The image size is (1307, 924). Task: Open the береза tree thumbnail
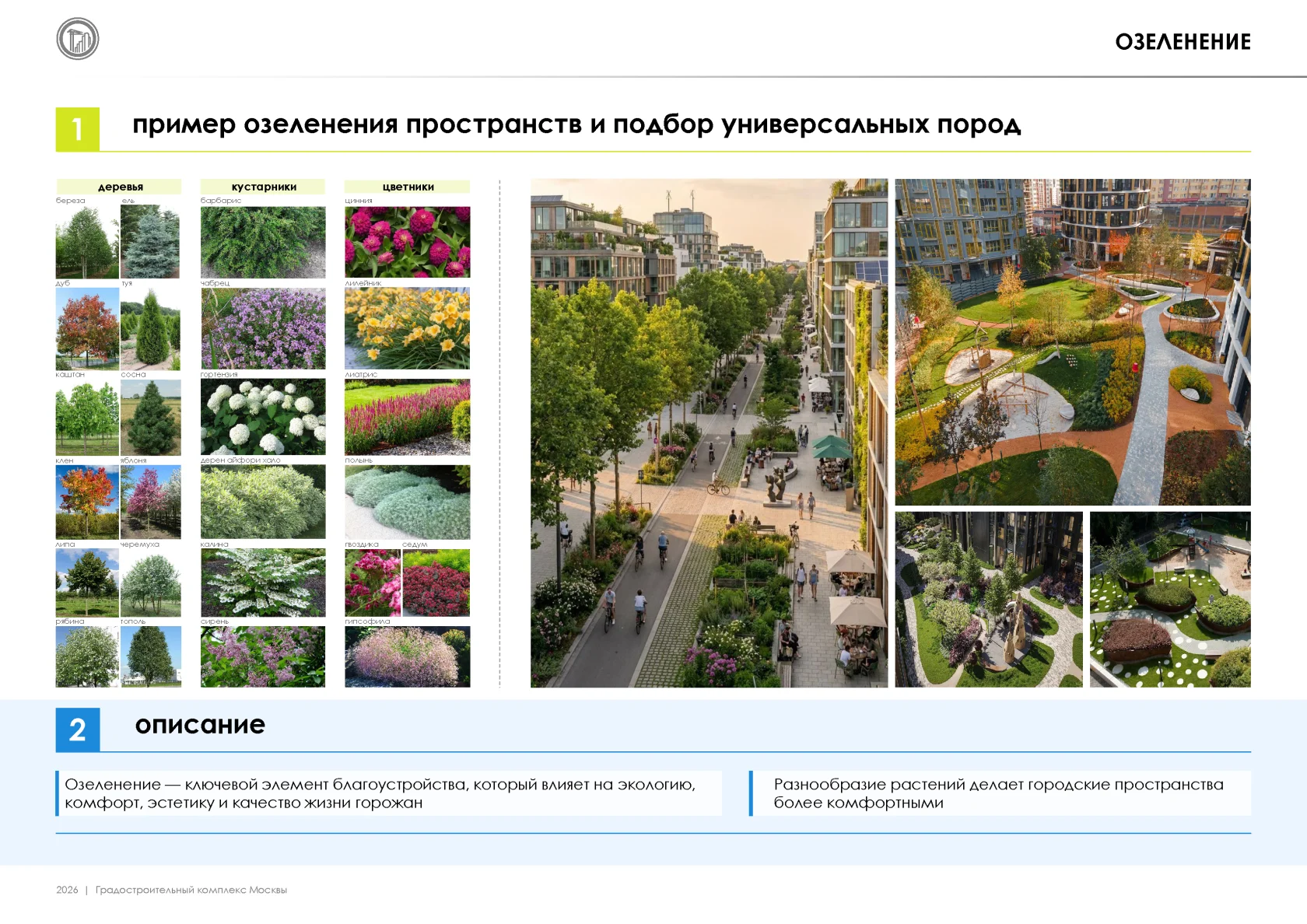coord(87,242)
